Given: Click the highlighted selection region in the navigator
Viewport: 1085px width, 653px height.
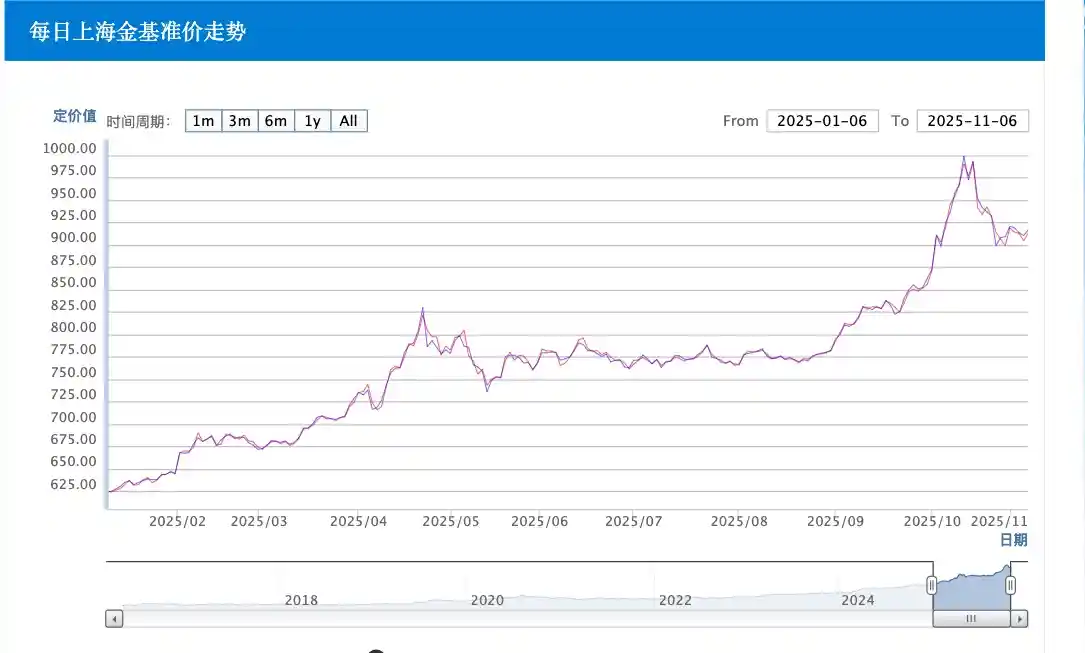Looking at the screenshot, I should [971, 585].
